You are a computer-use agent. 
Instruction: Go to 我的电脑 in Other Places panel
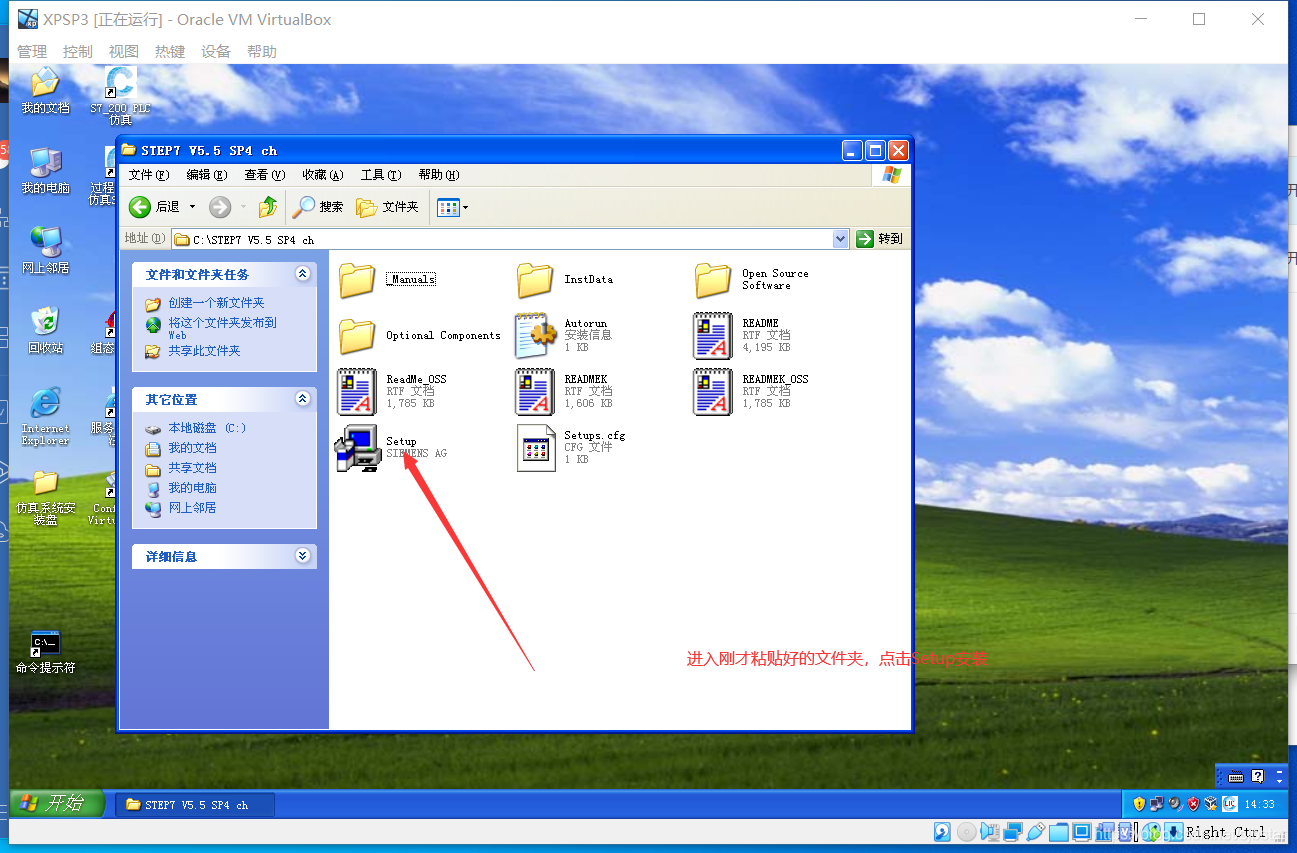(192, 488)
